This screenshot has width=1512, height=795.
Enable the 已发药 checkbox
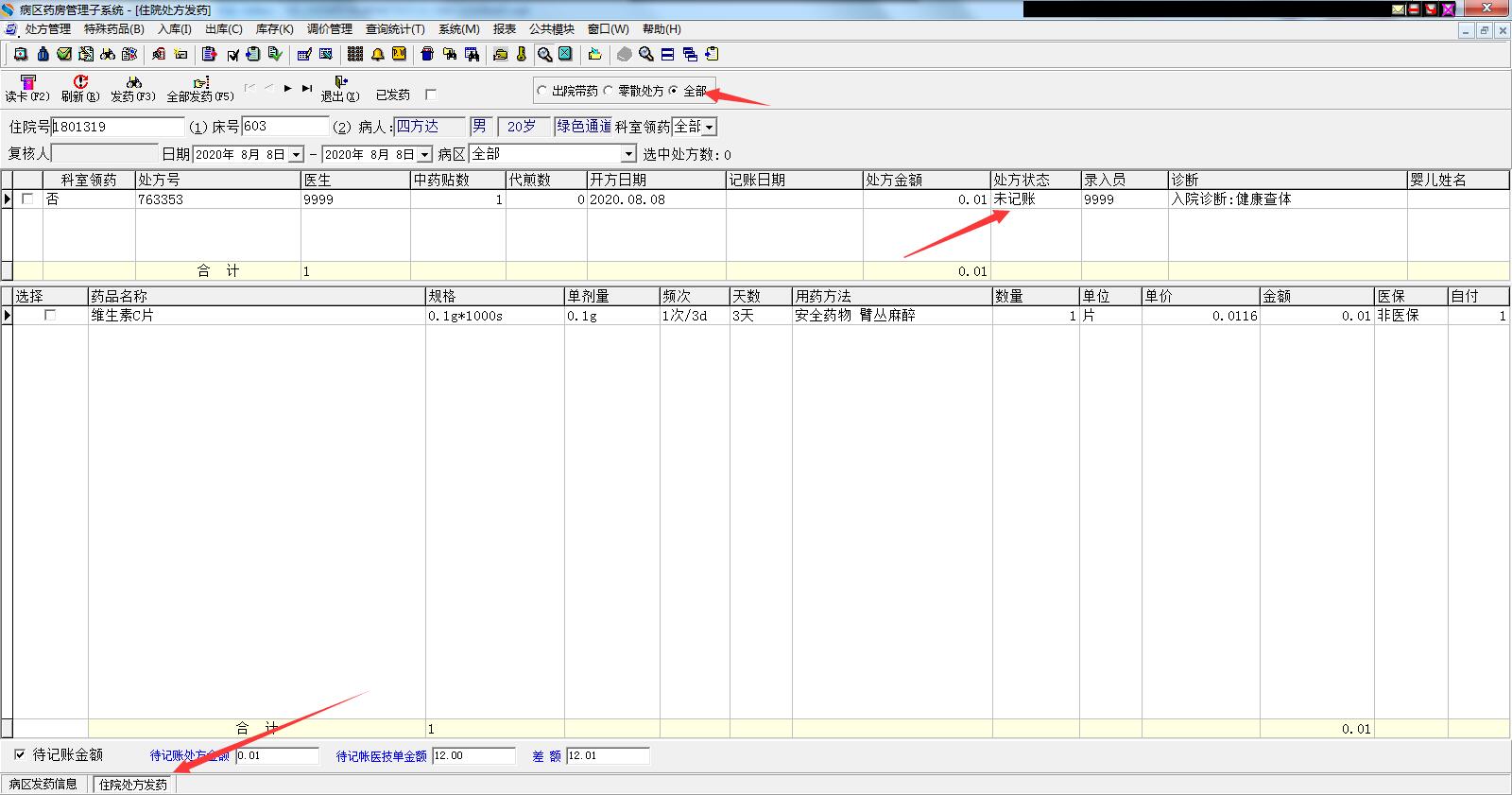point(431,95)
